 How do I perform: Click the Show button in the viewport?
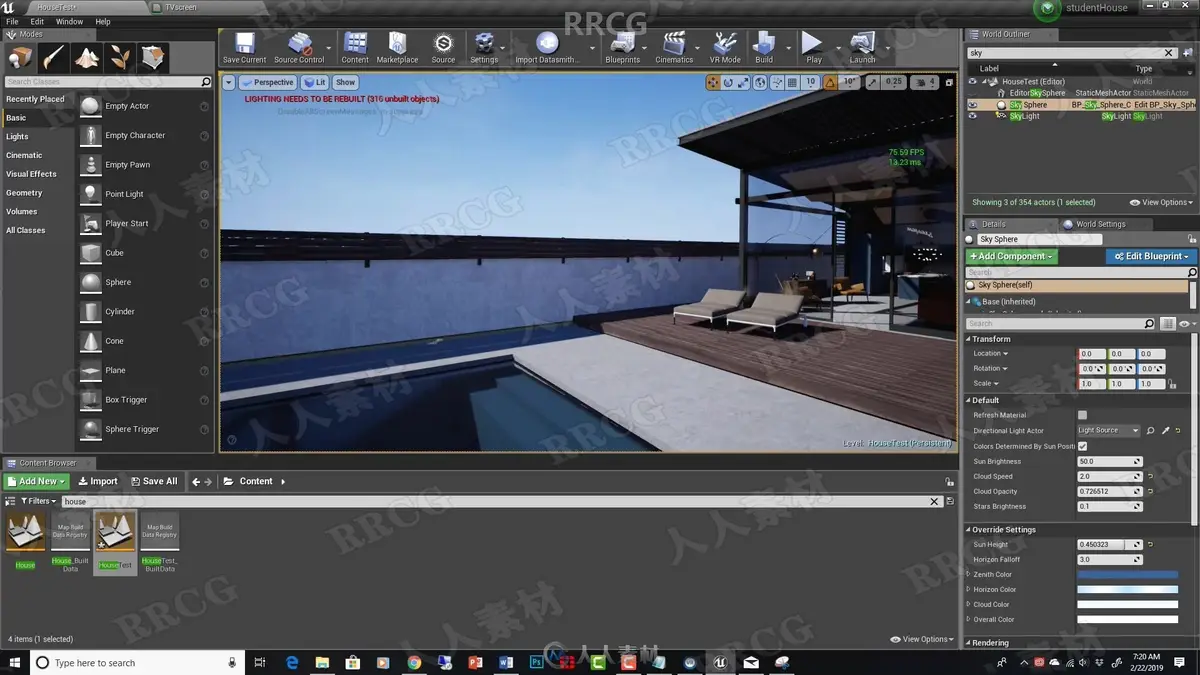click(345, 82)
